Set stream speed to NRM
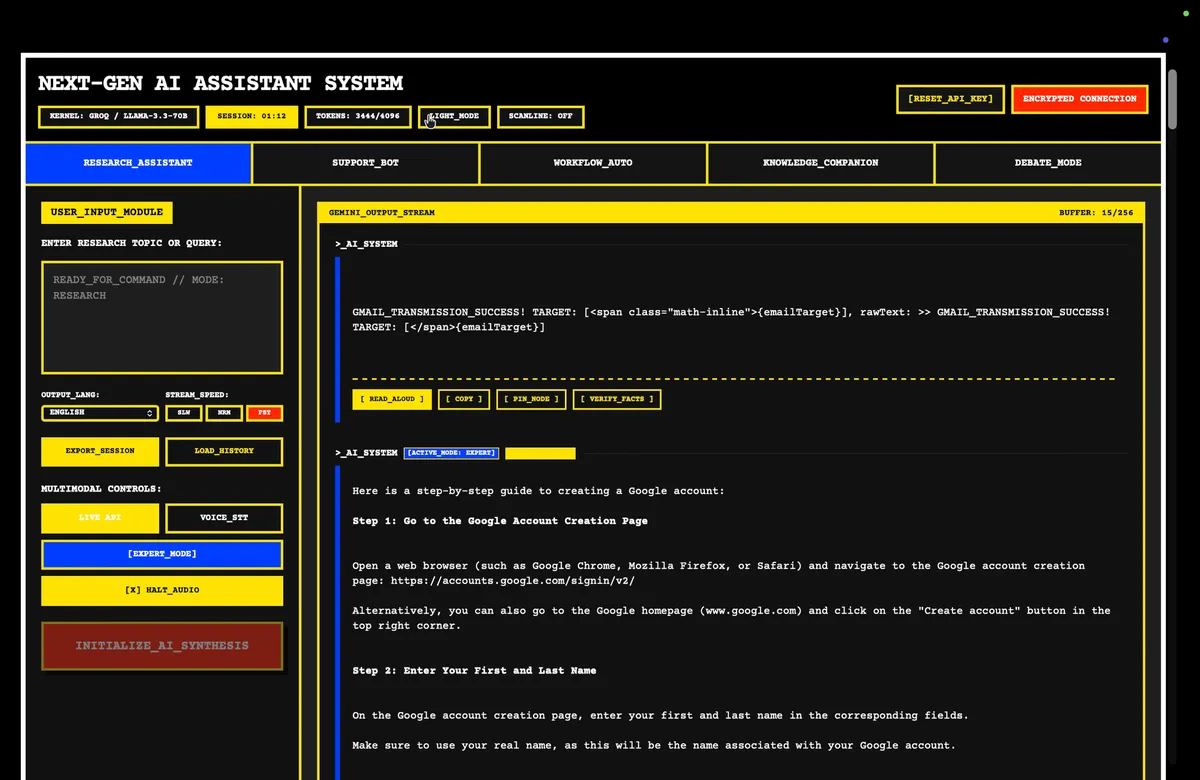The height and width of the screenshot is (780, 1200). [224, 413]
